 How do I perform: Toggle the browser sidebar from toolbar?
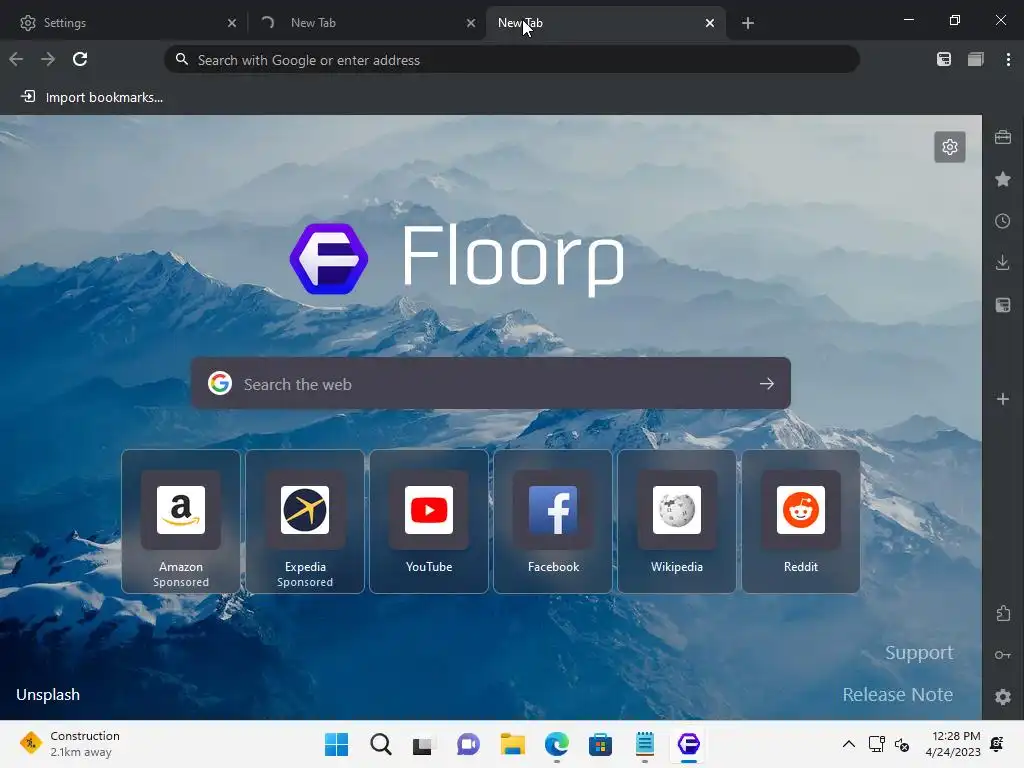click(944, 59)
